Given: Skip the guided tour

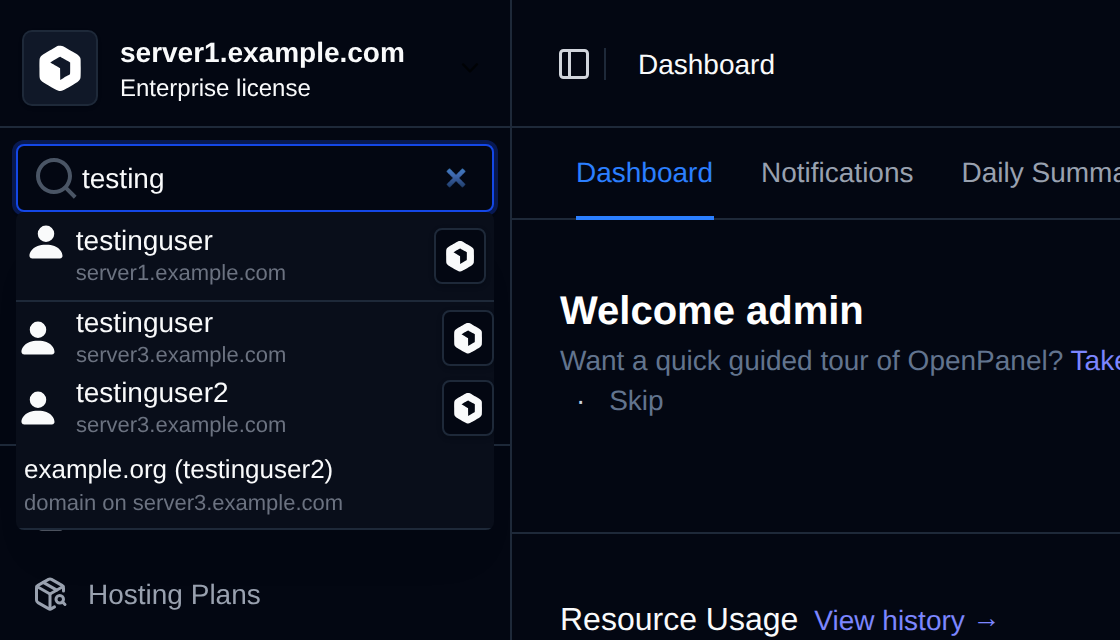Looking at the screenshot, I should (x=636, y=401).
